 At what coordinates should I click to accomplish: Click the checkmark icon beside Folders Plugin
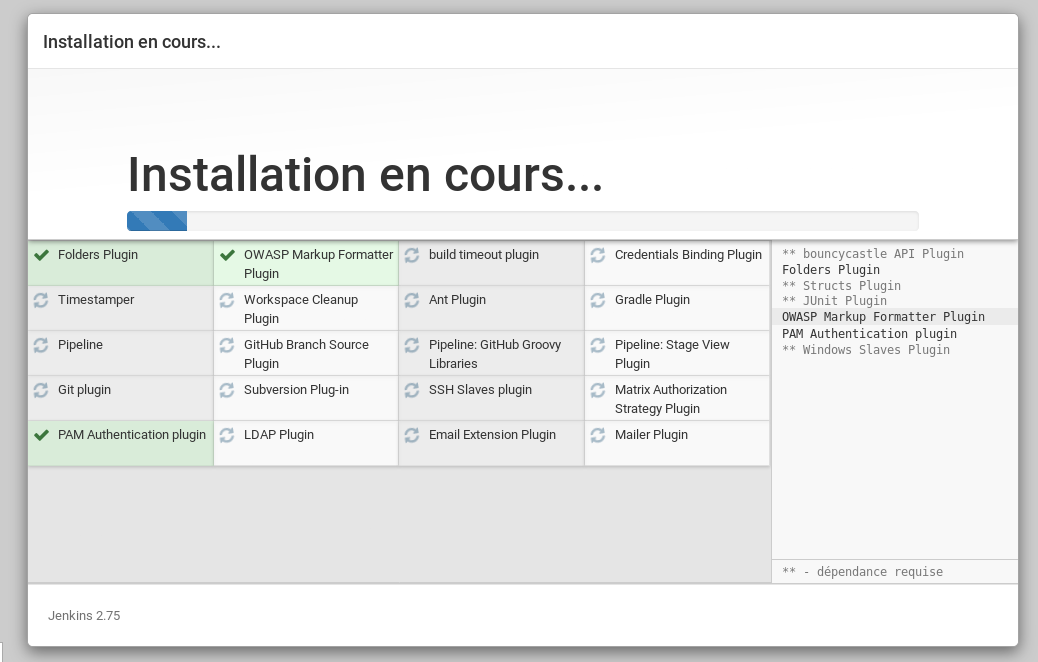tap(41, 255)
